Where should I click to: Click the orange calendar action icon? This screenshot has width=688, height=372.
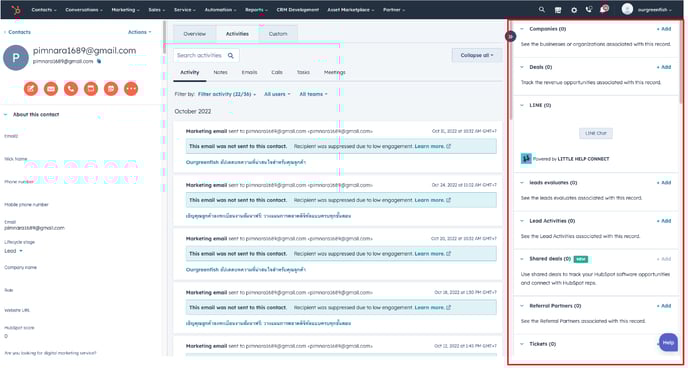111,89
